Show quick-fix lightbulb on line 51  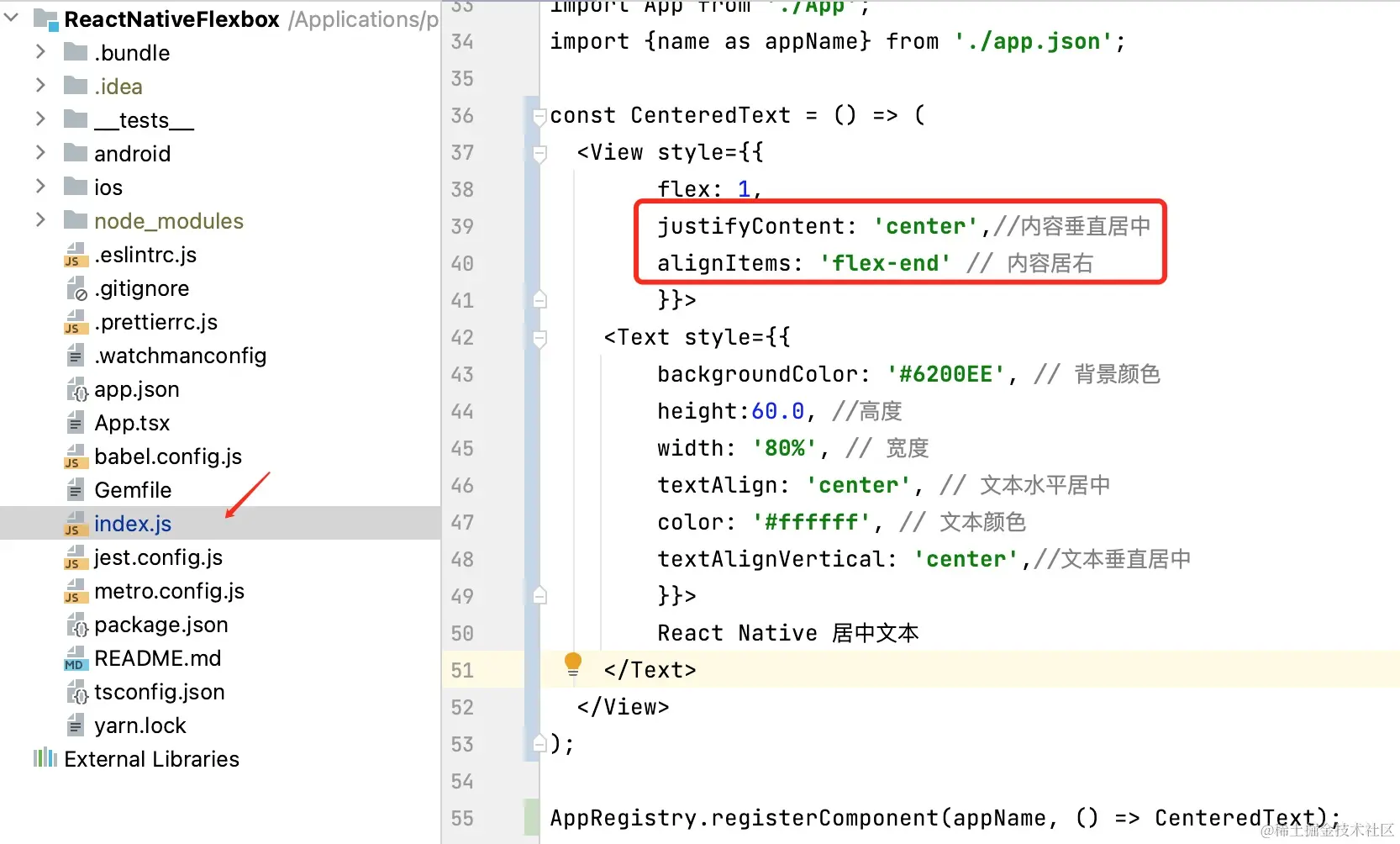coord(573,664)
